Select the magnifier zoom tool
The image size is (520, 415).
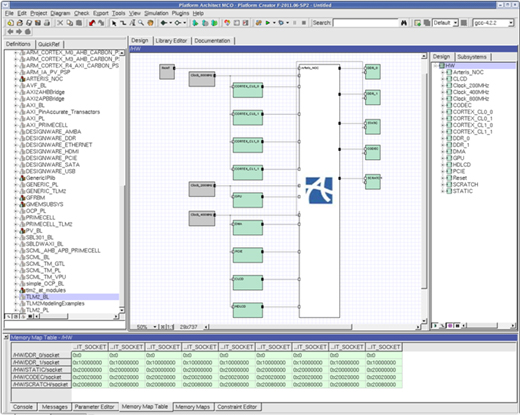pyautogui.click(x=141, y=23)
